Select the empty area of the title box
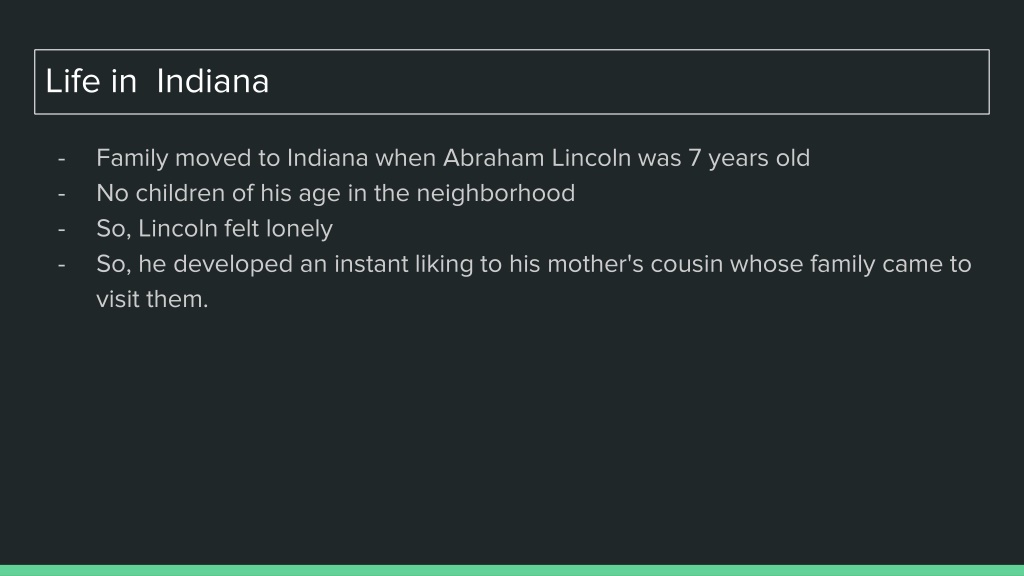The height and width of the screenshot is (576, 1024). [x=627, y=82]
